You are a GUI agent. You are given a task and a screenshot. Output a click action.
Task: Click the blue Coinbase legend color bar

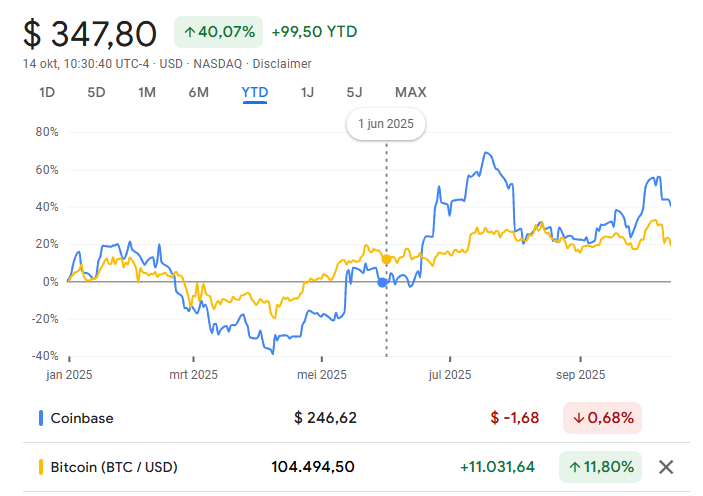41,417
